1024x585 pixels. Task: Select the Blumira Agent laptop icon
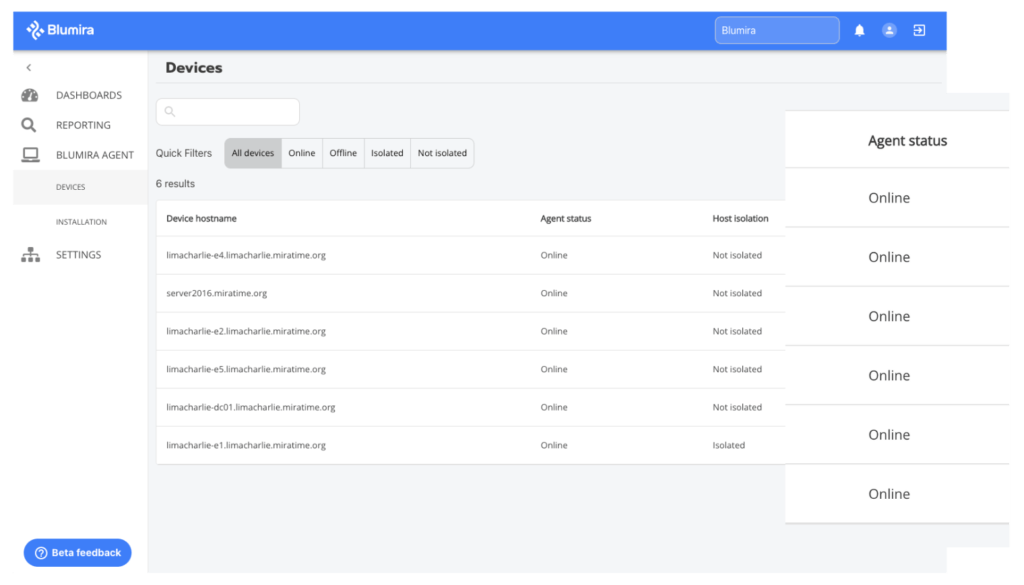pyautogui.click(x=28, y=154)
